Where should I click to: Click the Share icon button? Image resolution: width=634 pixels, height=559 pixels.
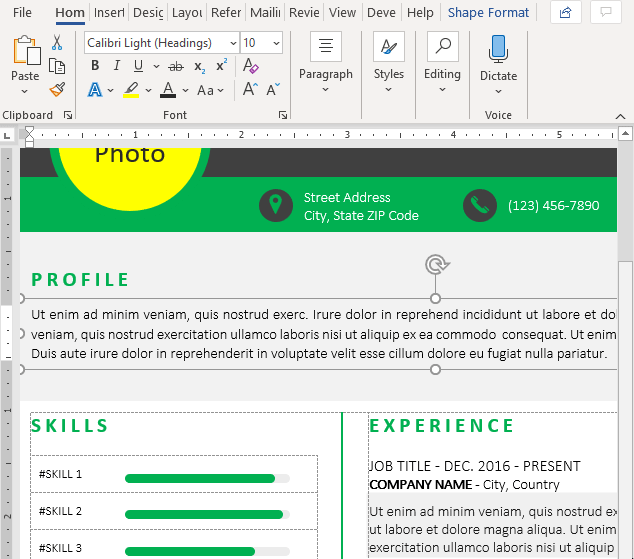click(566, 13)
